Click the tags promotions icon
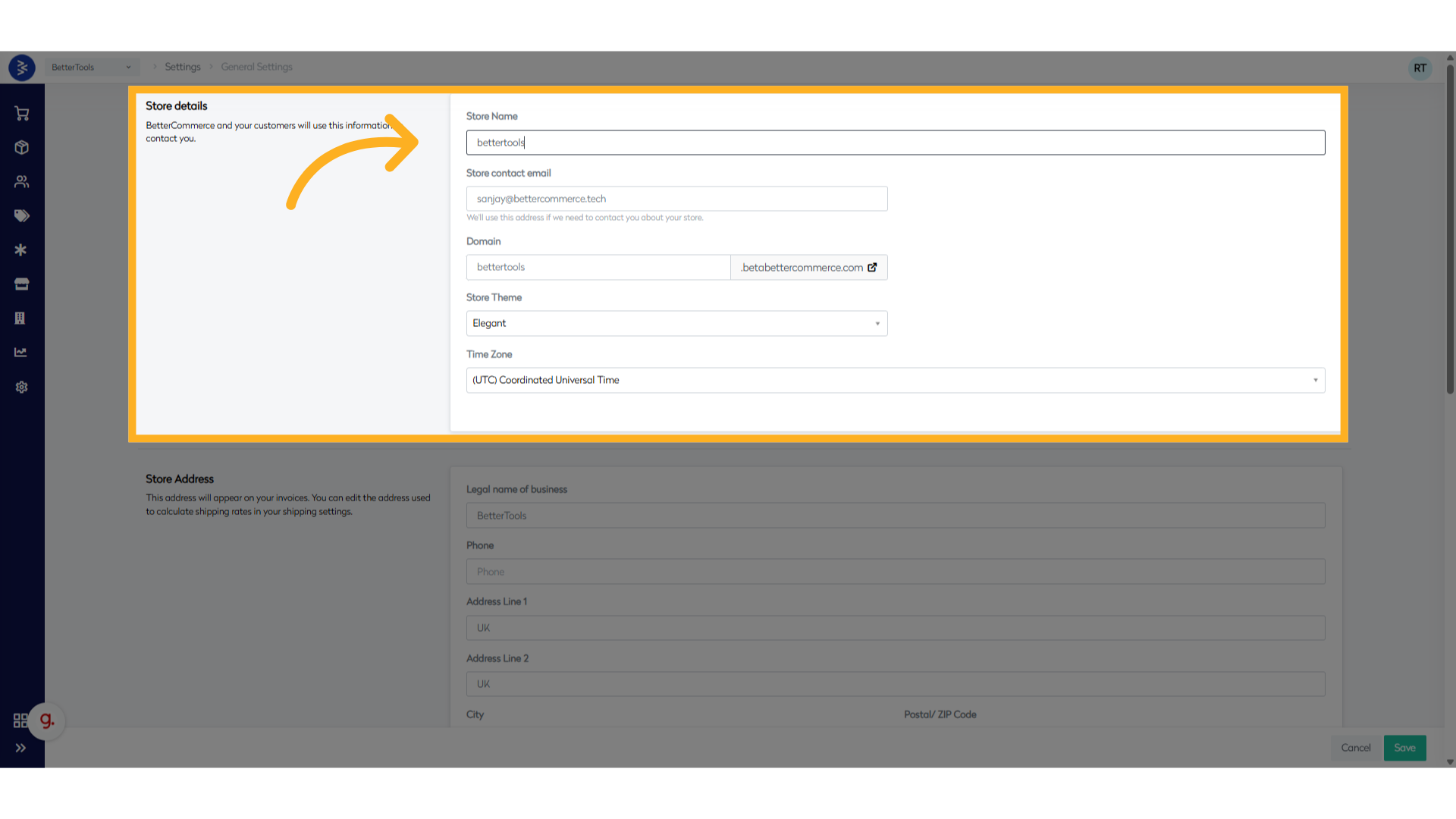The image size is (1456, 819). 21,216
